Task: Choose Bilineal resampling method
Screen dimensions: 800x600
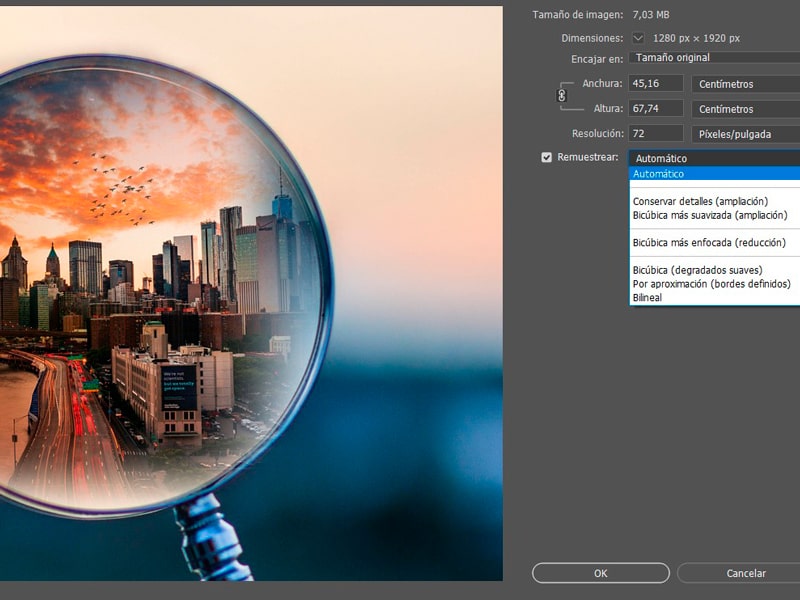Action: pos(647,298)
